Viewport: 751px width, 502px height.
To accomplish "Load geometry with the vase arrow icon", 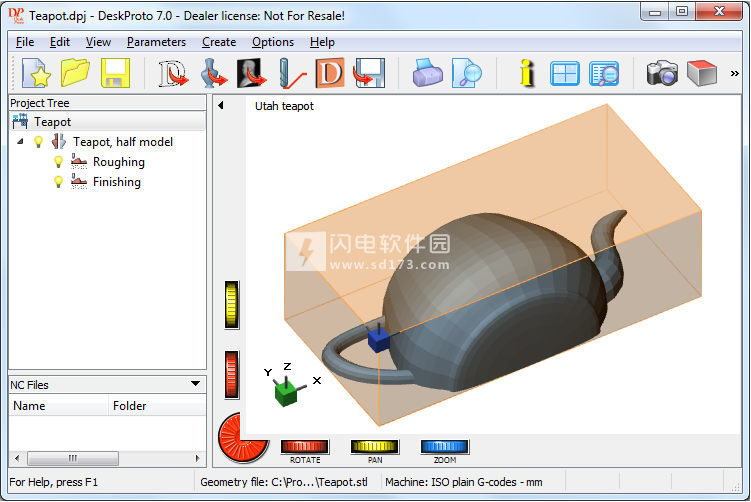I will [x=213, y=73].
